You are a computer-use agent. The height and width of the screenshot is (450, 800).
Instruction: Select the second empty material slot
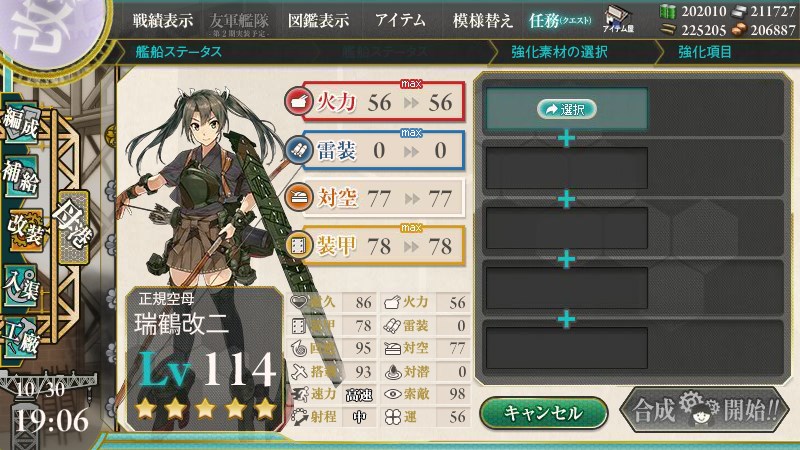pyautogui.click(x=566, y=168)
